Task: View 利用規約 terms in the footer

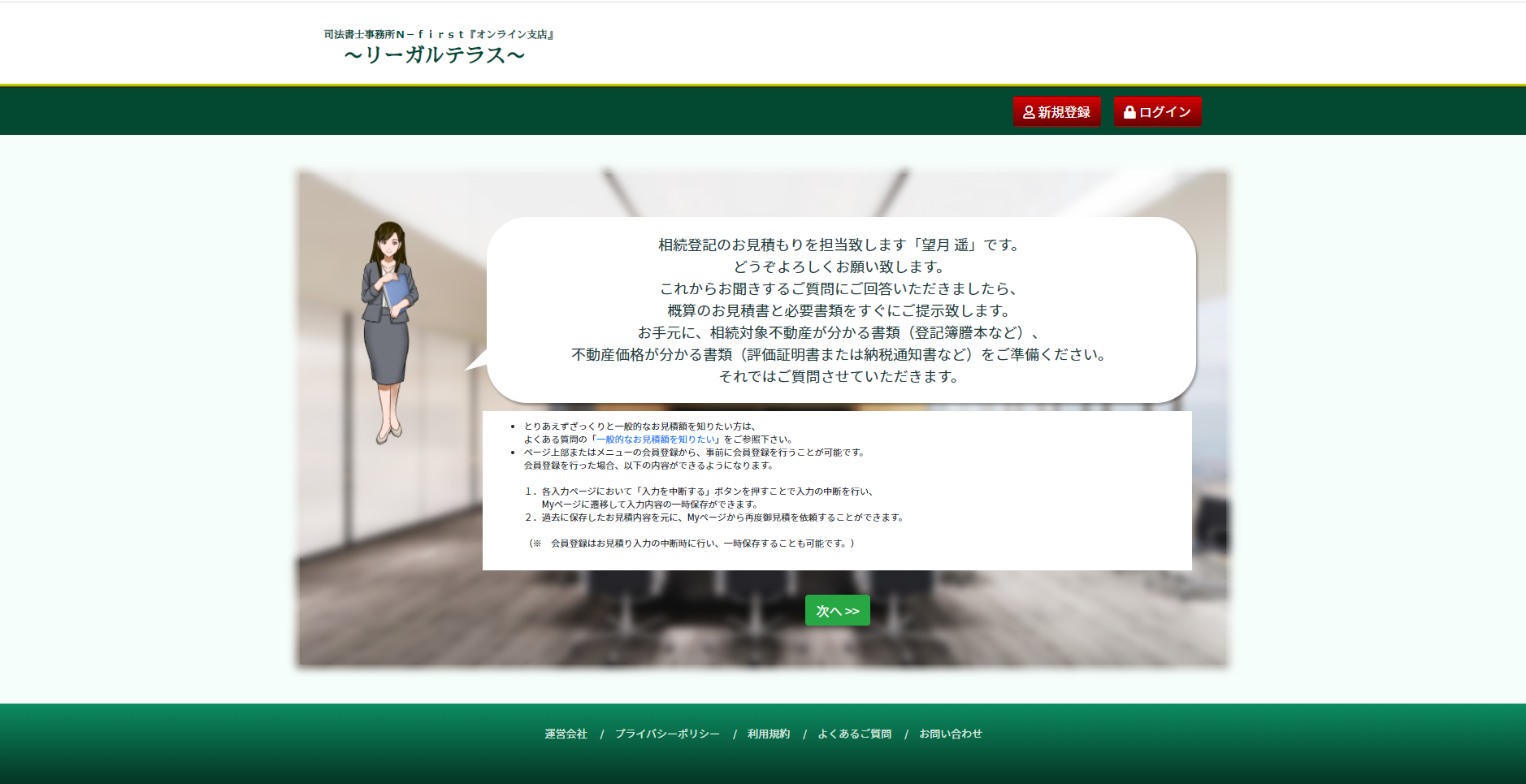Action: (769, 734)
